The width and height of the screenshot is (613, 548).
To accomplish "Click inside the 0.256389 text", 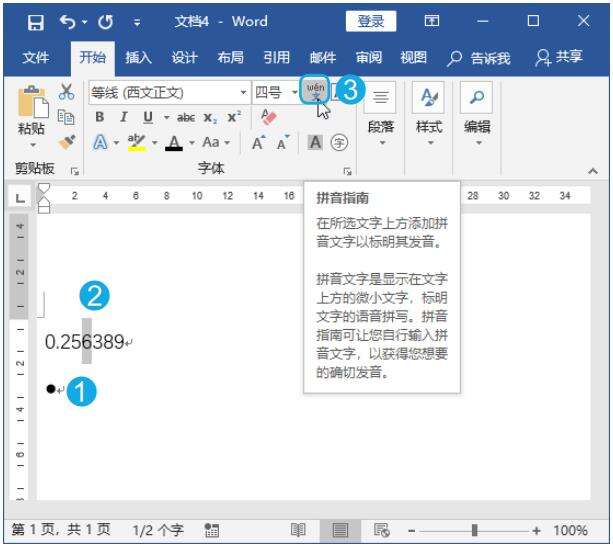I will pos(84,342).
